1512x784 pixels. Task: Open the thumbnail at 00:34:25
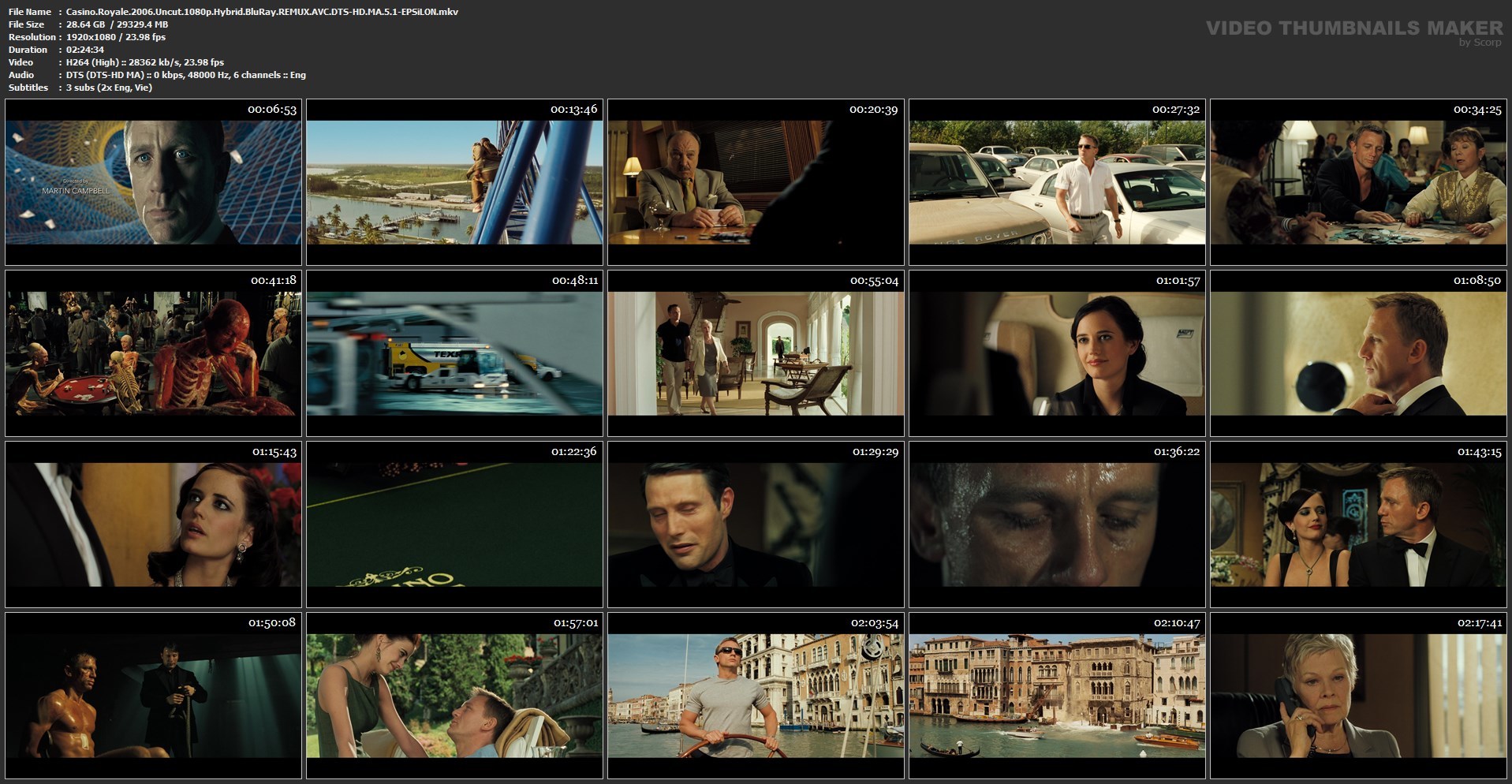pyautogui.click(x=1358, y=182)
